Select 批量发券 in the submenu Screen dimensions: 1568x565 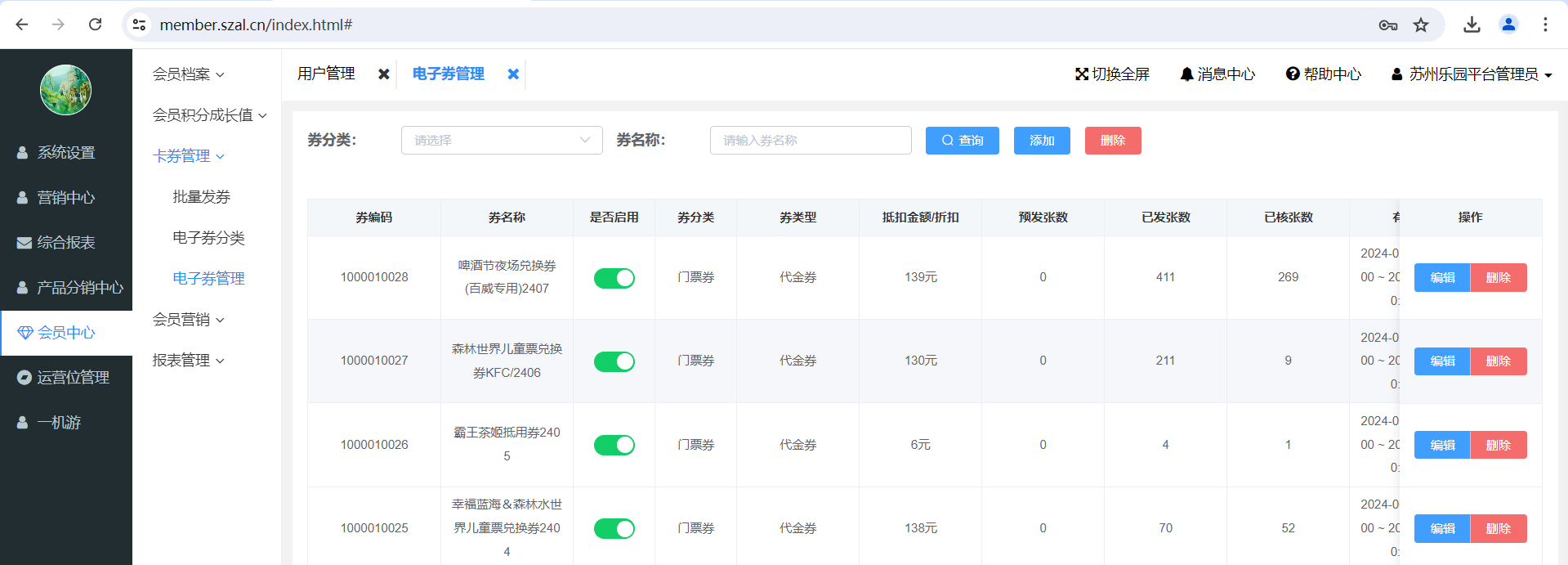click(201, 197)
